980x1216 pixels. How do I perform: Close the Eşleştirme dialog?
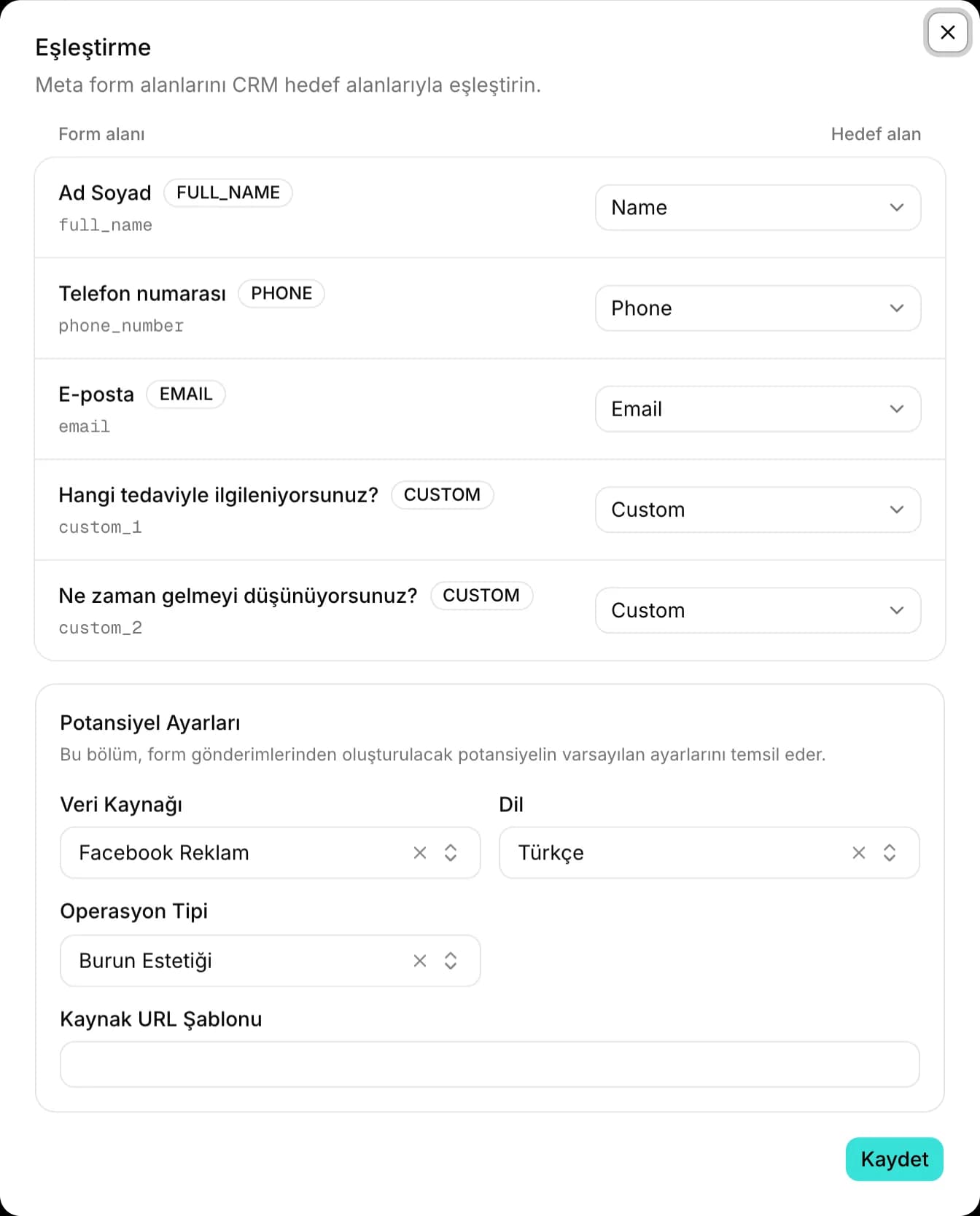coord(947,32)
